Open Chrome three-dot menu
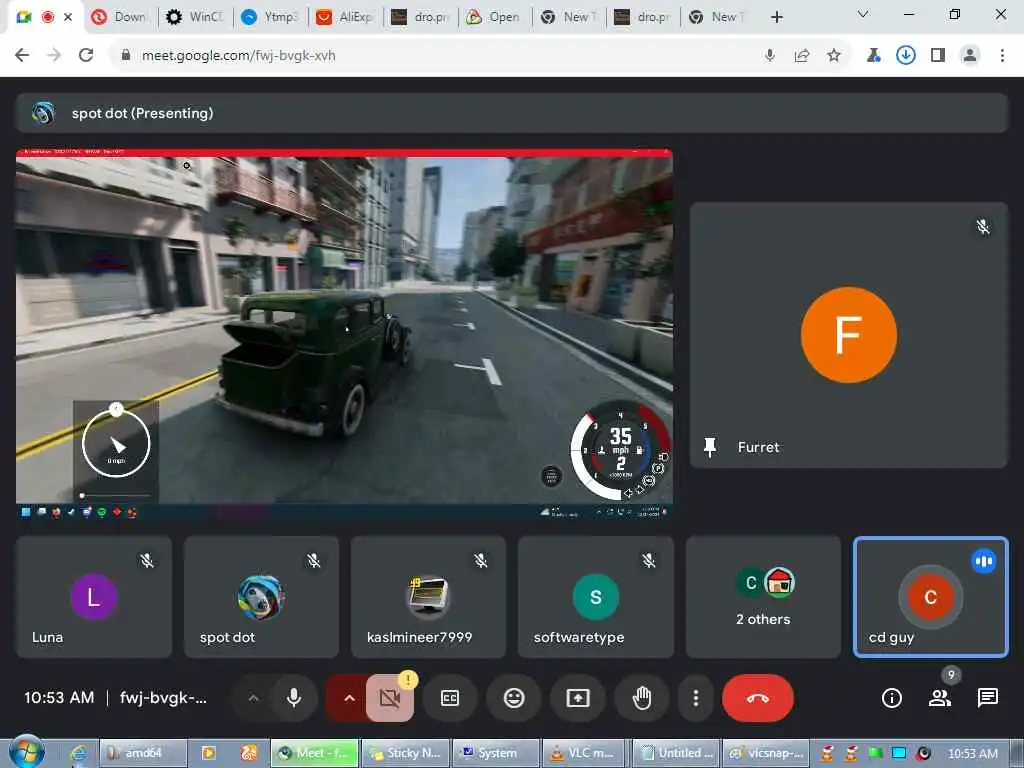This screenshot has width=1024, height=768. pyautogui.click(x=1002, y=56)
